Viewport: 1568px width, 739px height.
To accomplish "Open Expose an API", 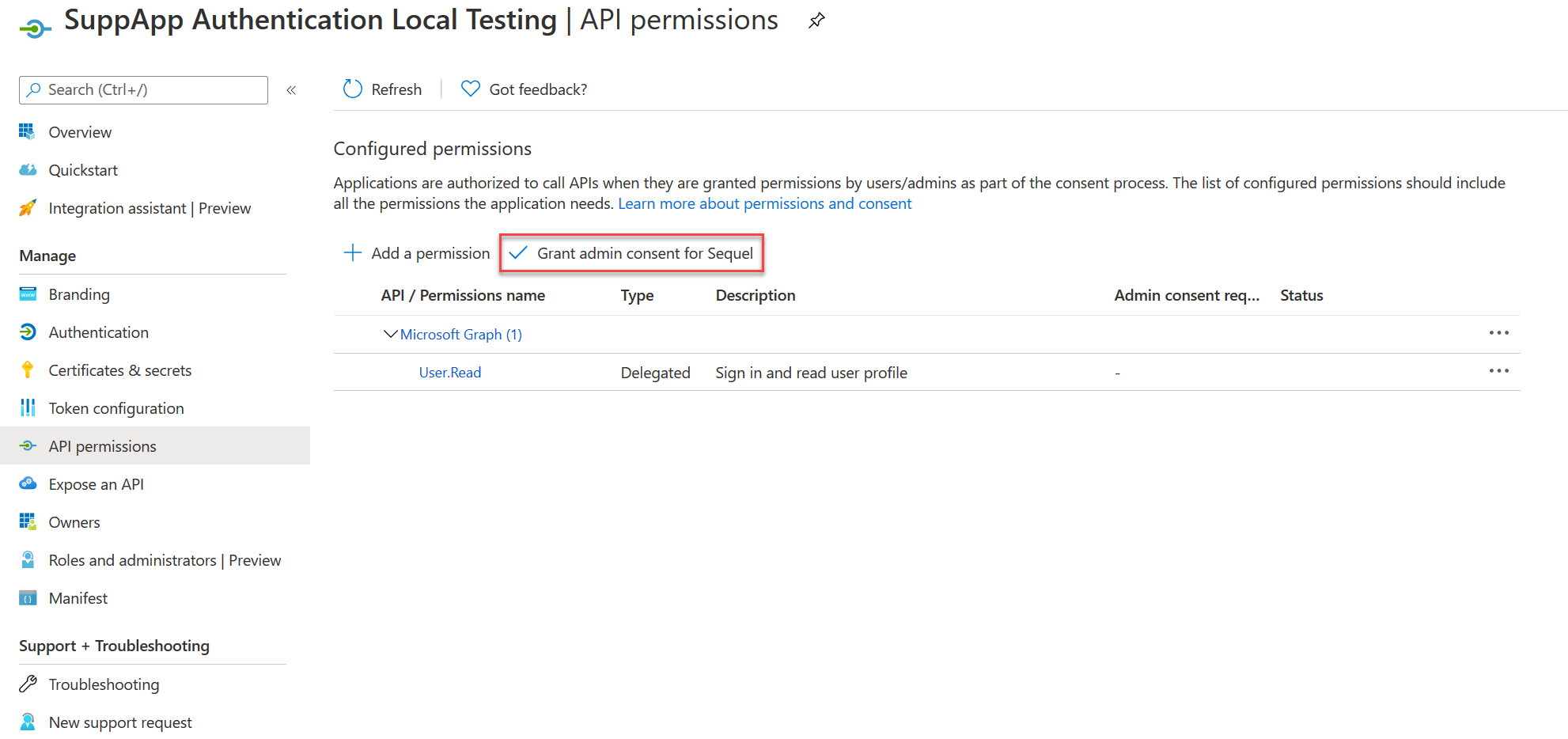I will (97, 484).
